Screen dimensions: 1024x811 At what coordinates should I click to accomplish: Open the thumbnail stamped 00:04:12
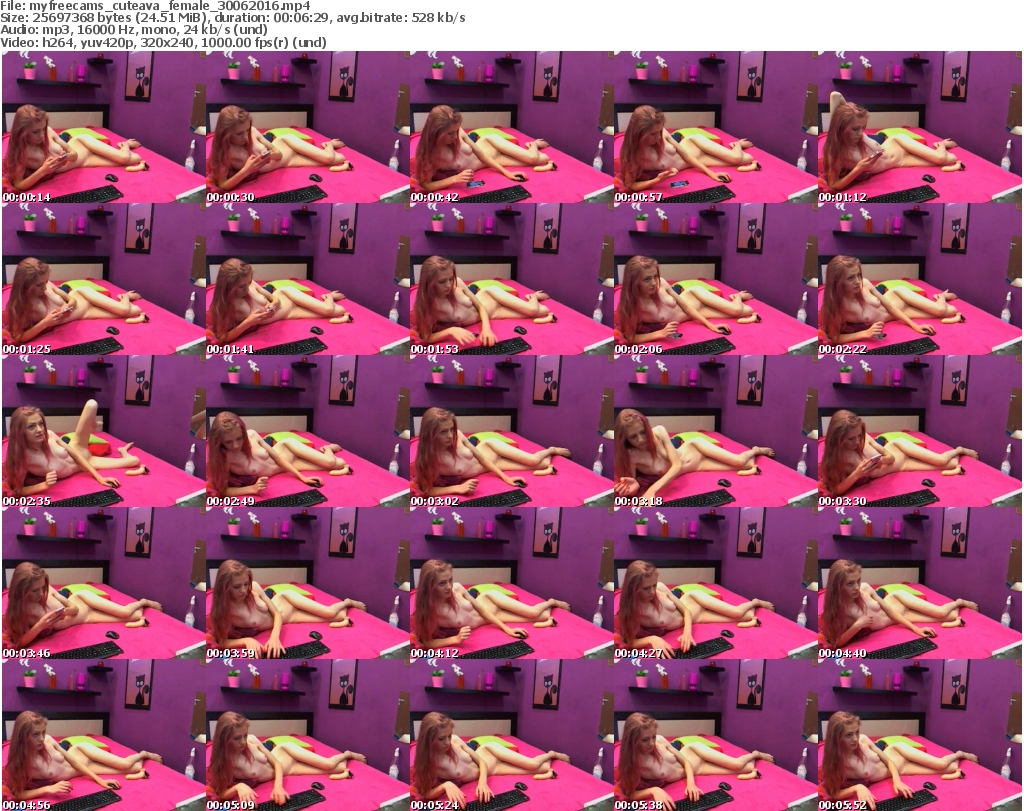click(x=511, y=583)
